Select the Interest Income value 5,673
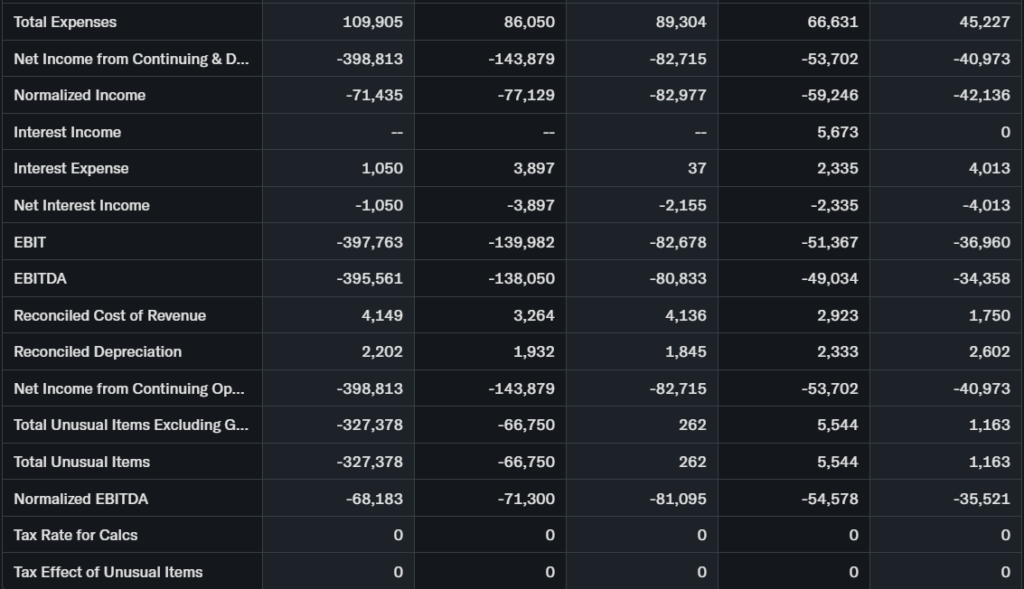The image size is (1024, 589). click(837, 132)
